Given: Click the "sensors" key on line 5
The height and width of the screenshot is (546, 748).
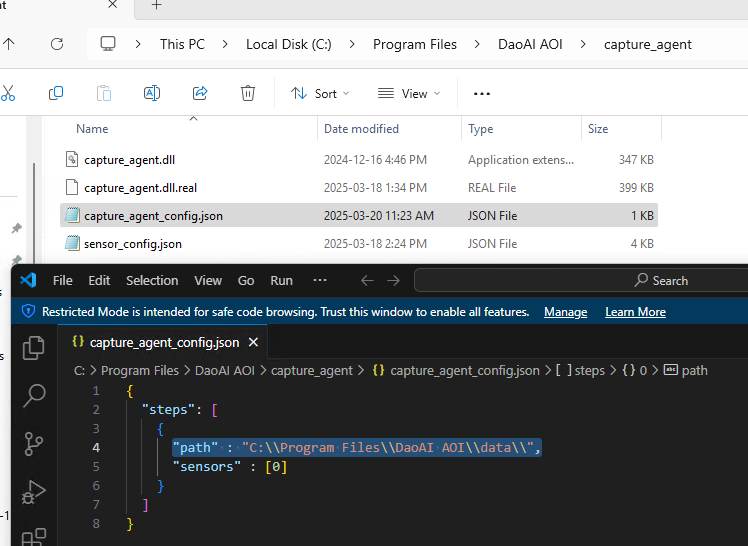Looking at the screenshot, I should pos(207,466).
